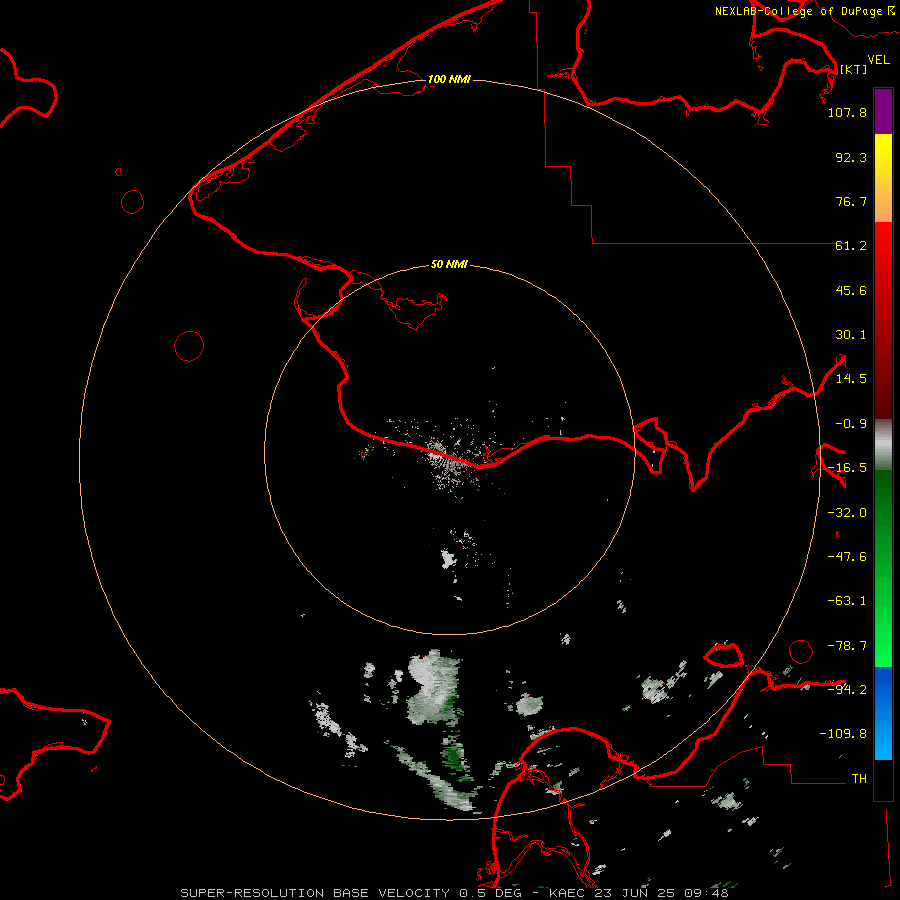
Task: Select the 61.2 scale value
Action: [x=851, y=246]
